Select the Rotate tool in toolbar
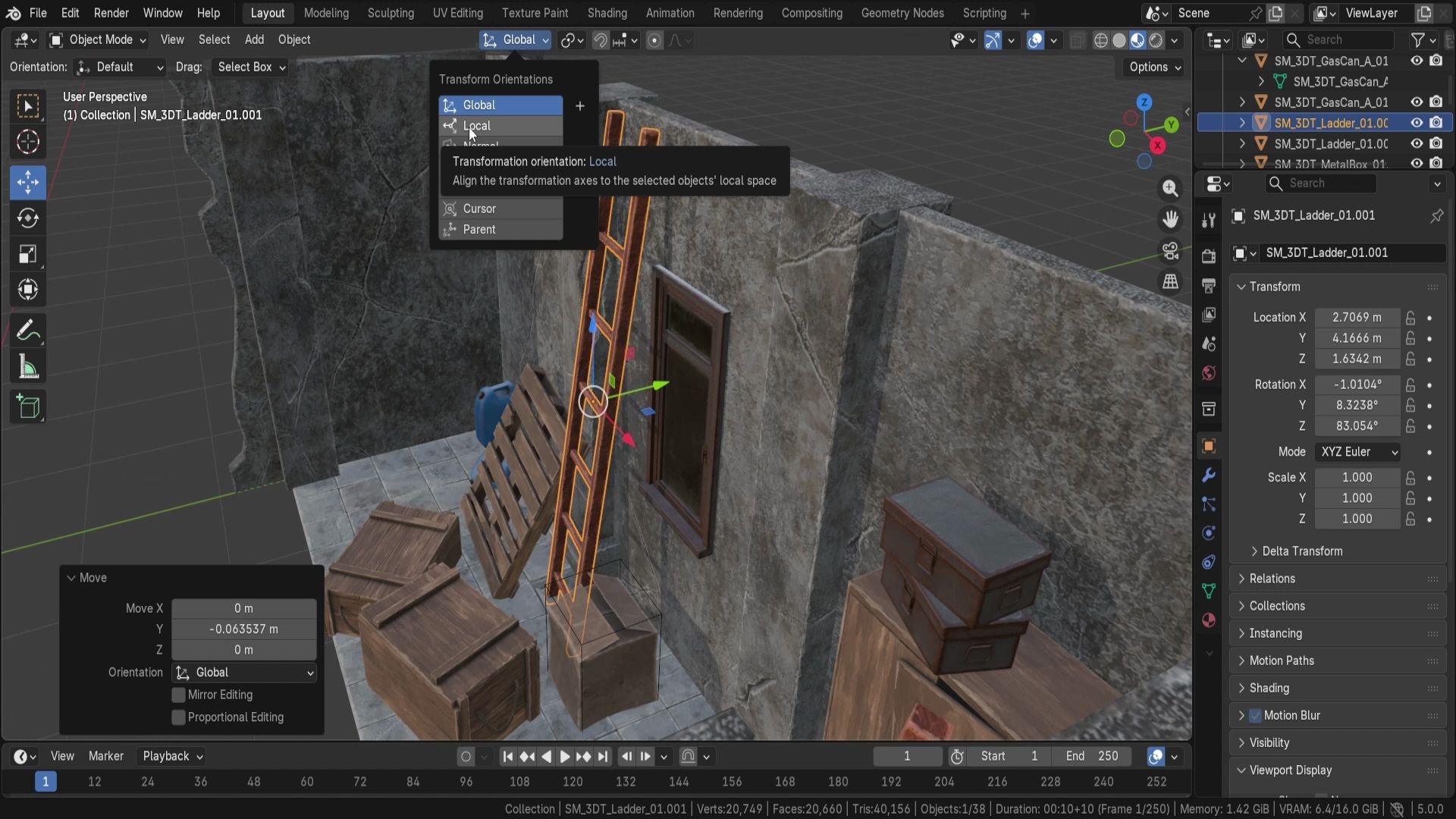1456x819 pixels. pyautogui.click(x=28, y=218)
